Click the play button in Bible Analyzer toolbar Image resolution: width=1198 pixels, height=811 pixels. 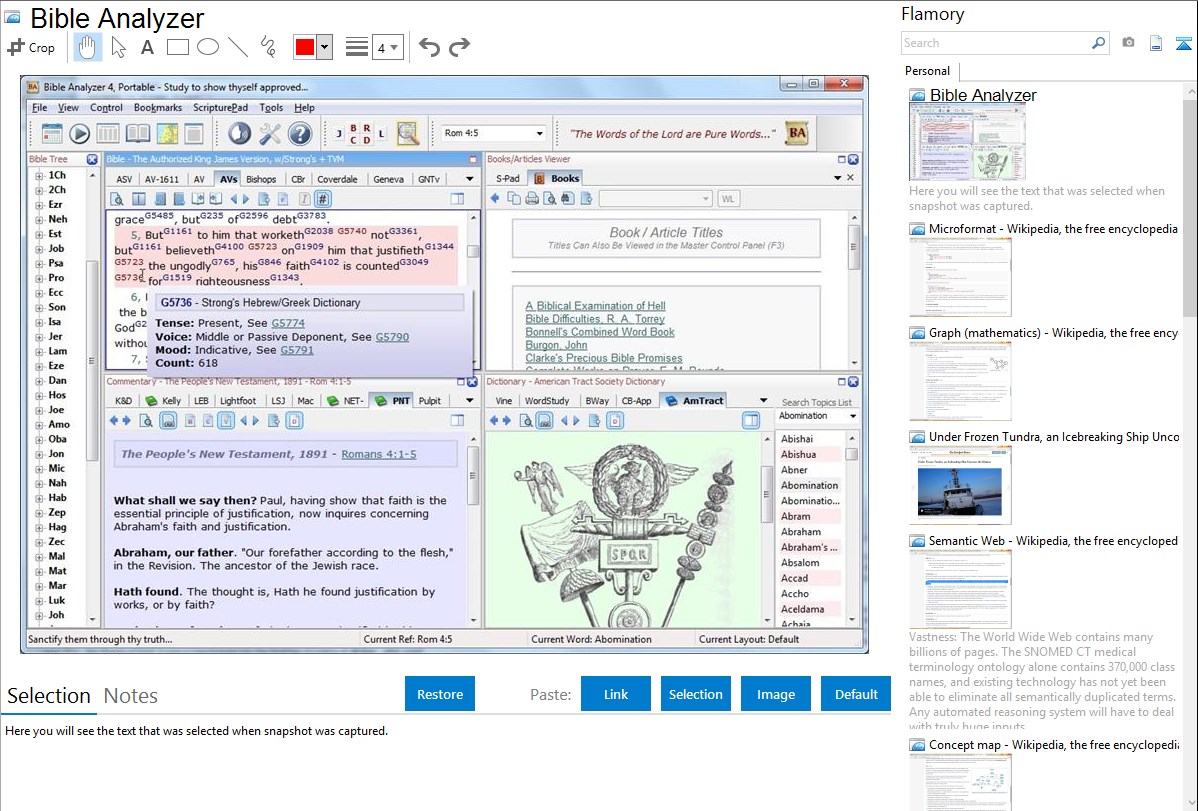(79, 134)
